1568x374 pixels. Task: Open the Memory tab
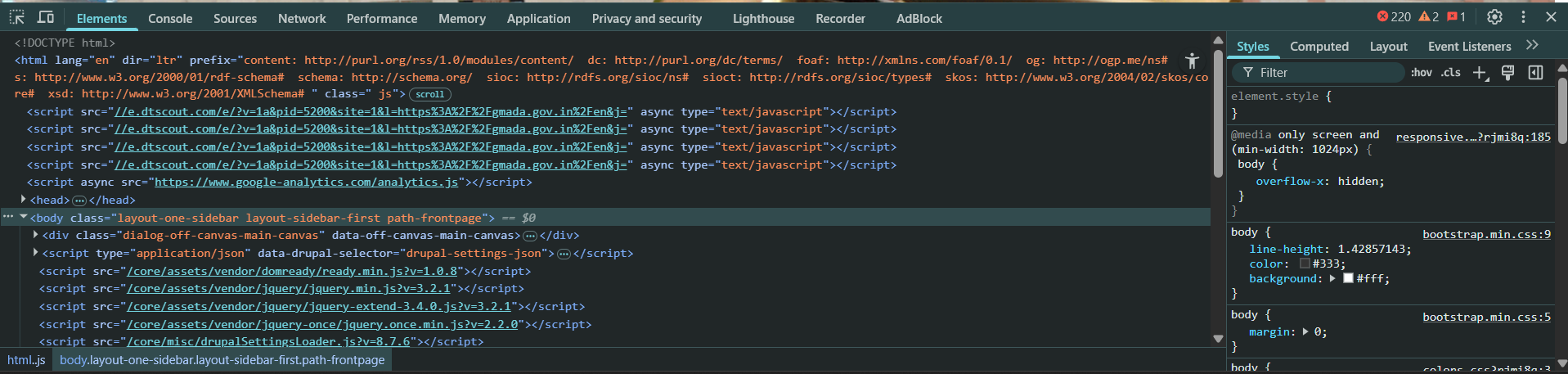click(x=462, y=18)
